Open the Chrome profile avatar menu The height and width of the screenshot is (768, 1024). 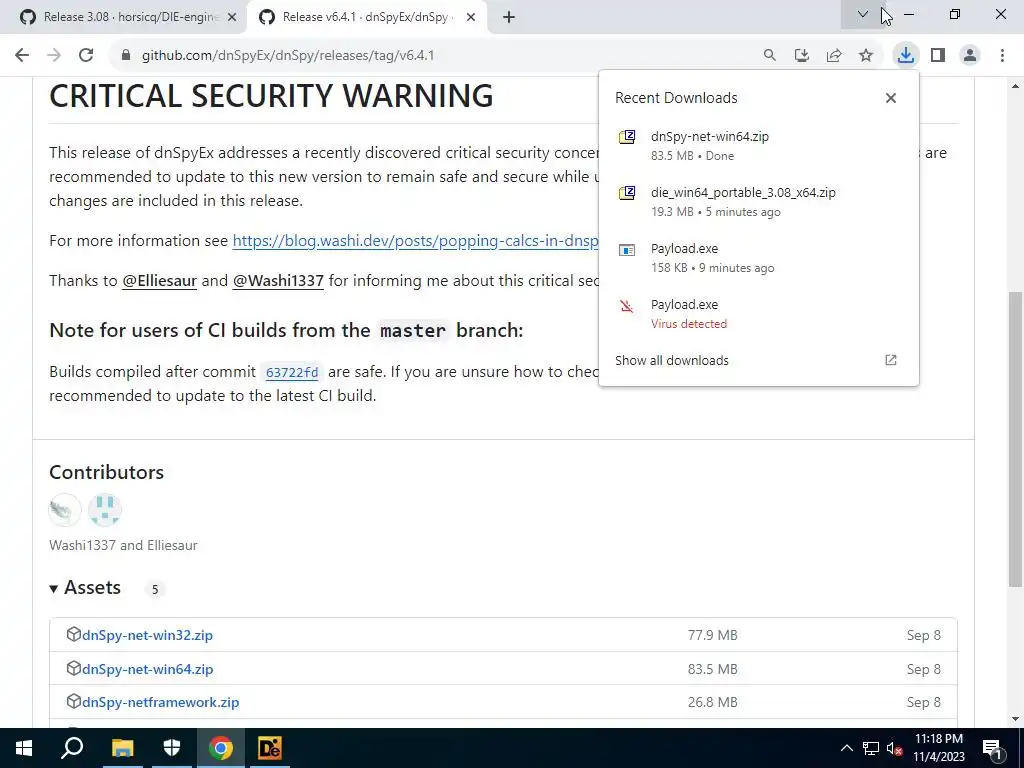coord(970,55)
